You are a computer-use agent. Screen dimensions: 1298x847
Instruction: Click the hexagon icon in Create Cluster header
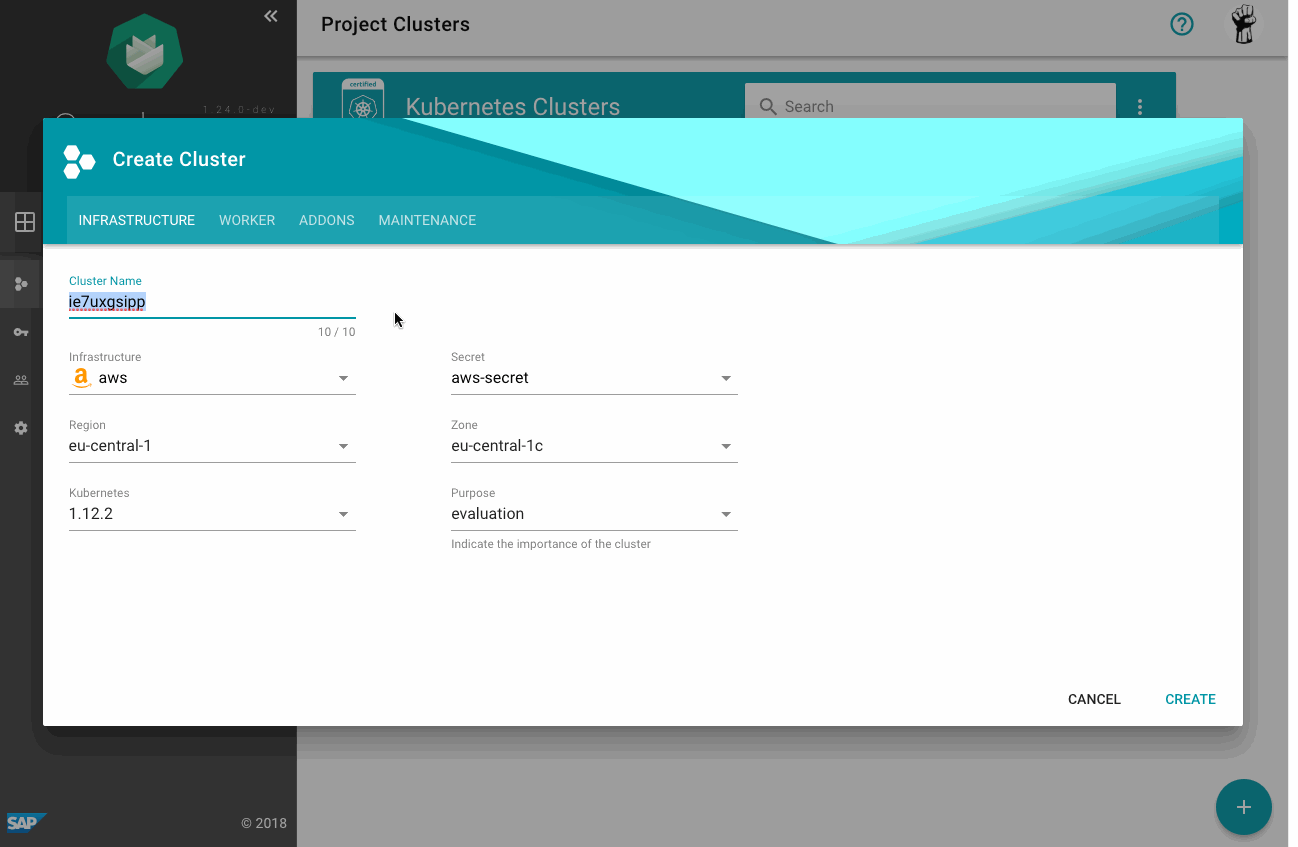pos(79,160)
